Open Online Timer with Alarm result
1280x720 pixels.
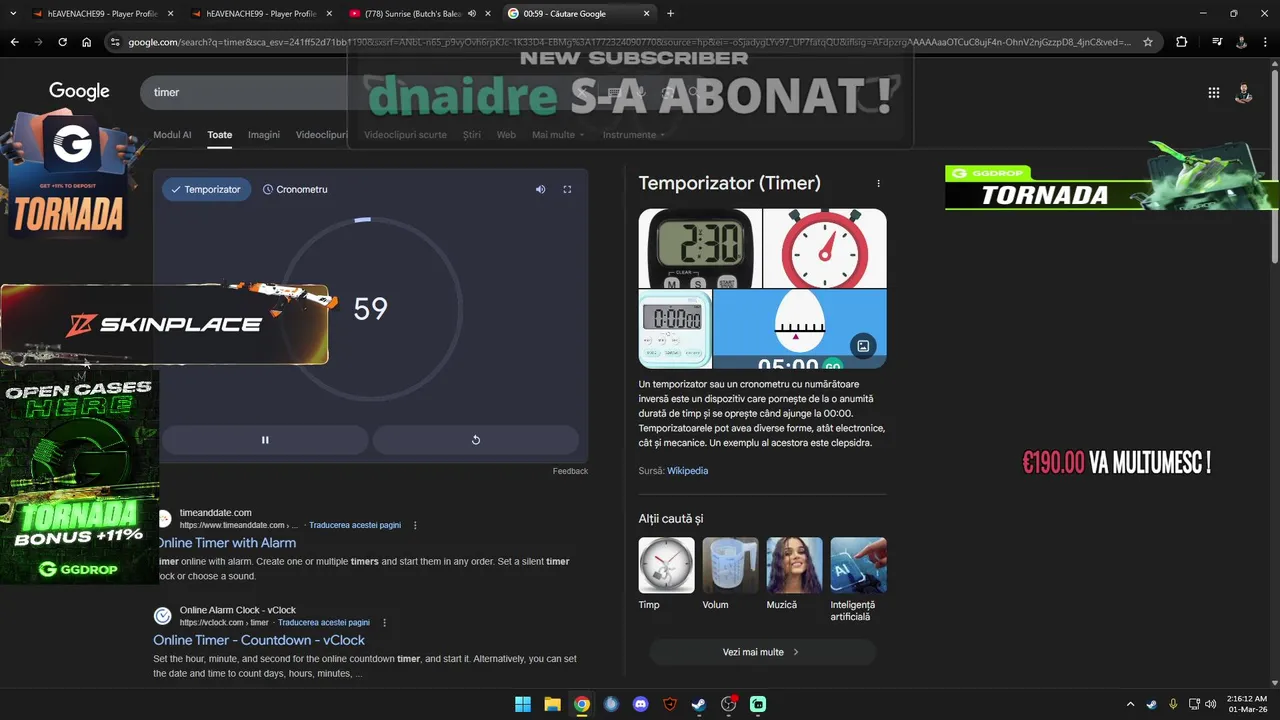227,543
